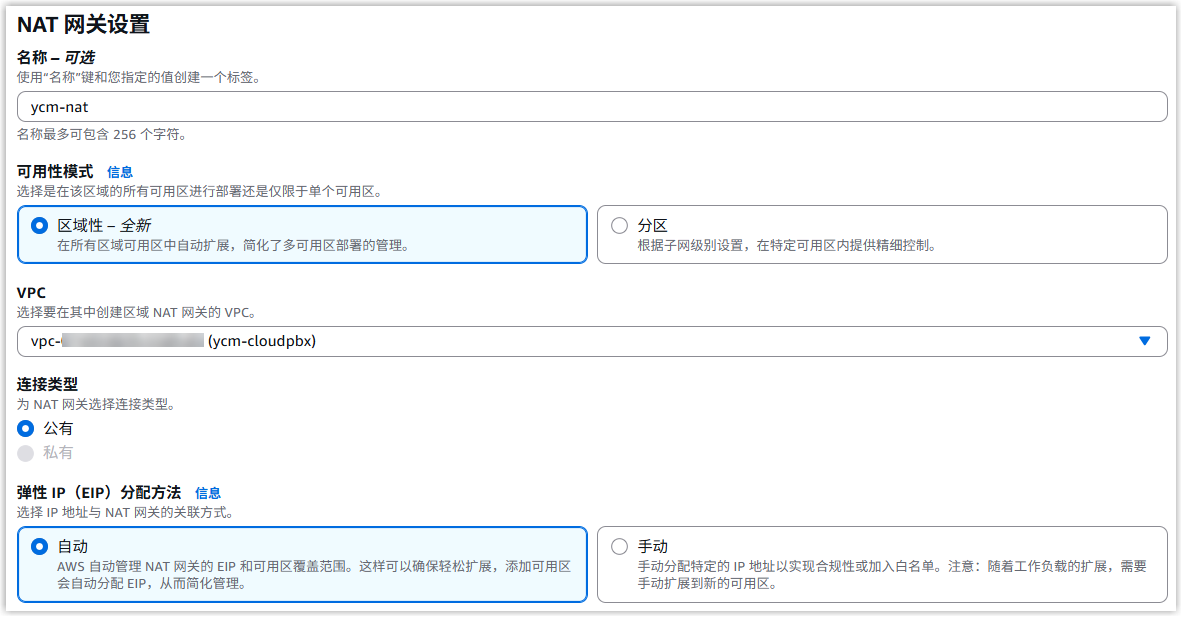Click the 私有 label text

pyautogui.click(x=58, y=453)
